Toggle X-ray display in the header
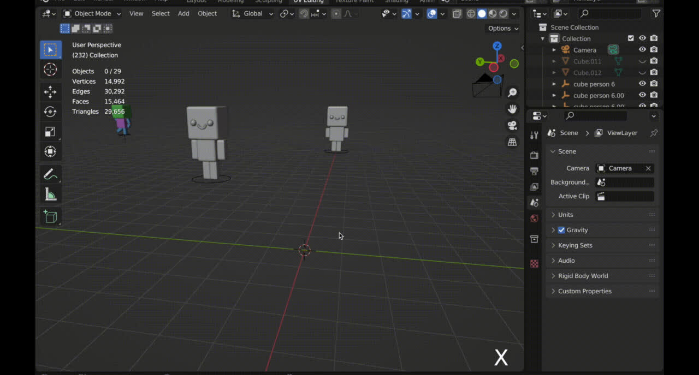The height and width of the screenshot is (375, 699). coord(457,14)
